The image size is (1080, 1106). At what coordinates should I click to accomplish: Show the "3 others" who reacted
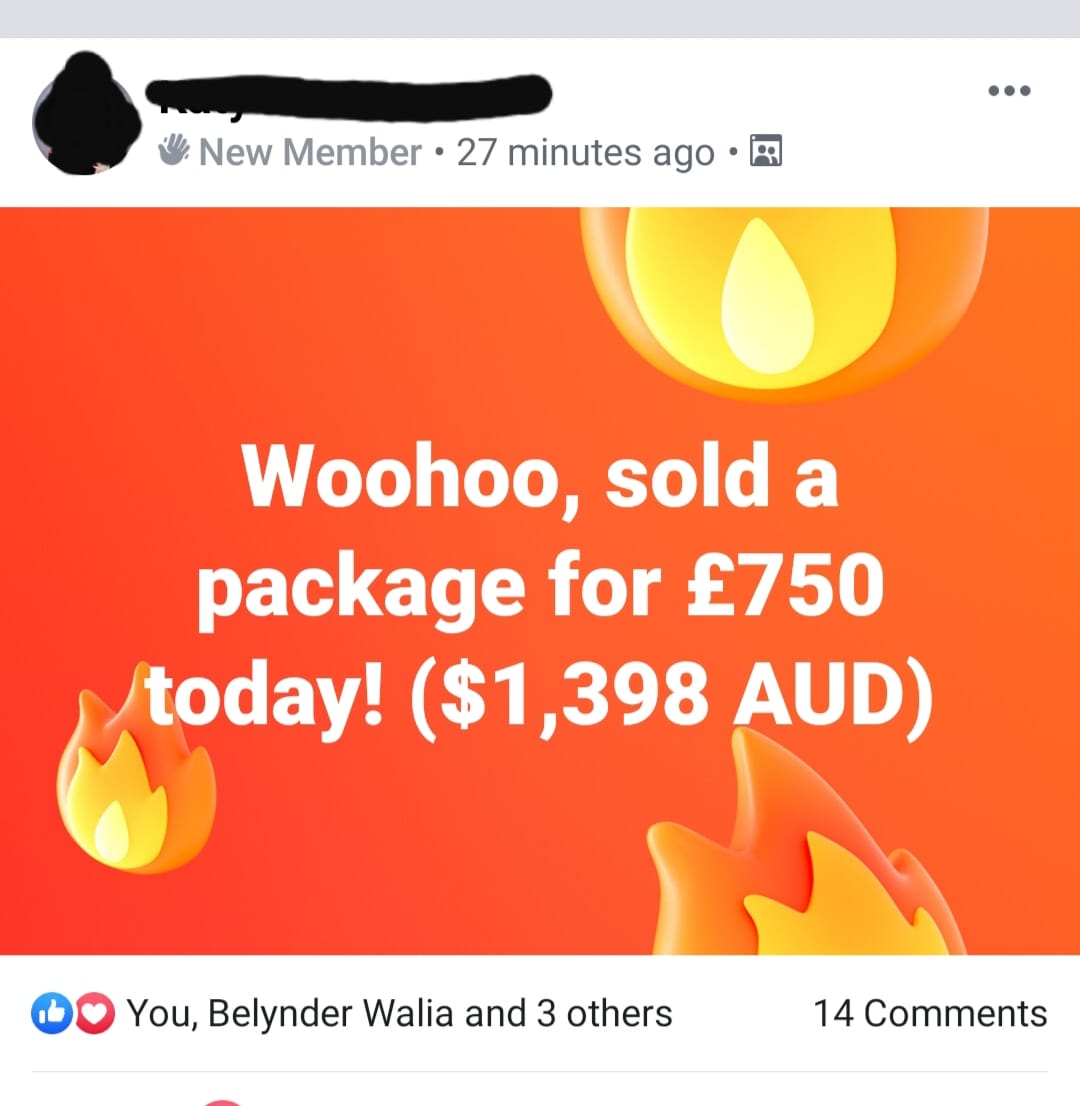pyautogui.click(x=604, y=1014)
